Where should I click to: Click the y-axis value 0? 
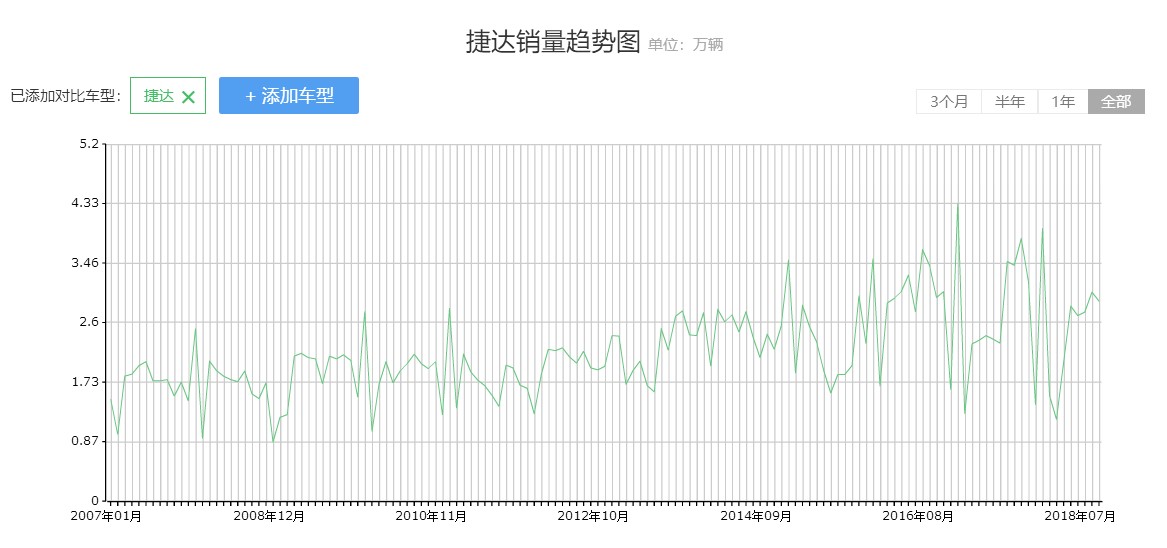point(95,501)
